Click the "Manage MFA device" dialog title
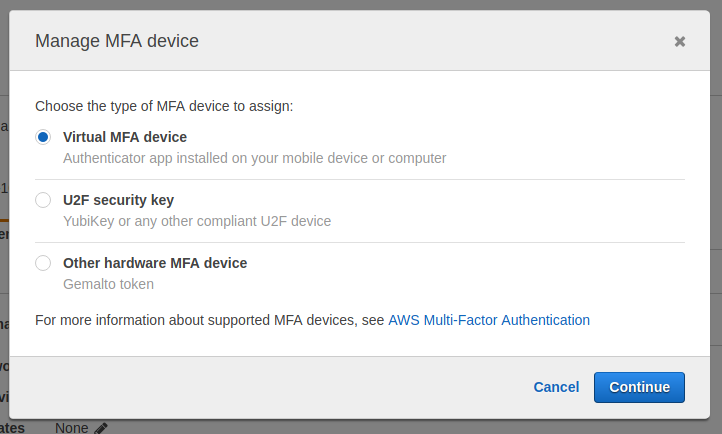 [x=117, y=41]
